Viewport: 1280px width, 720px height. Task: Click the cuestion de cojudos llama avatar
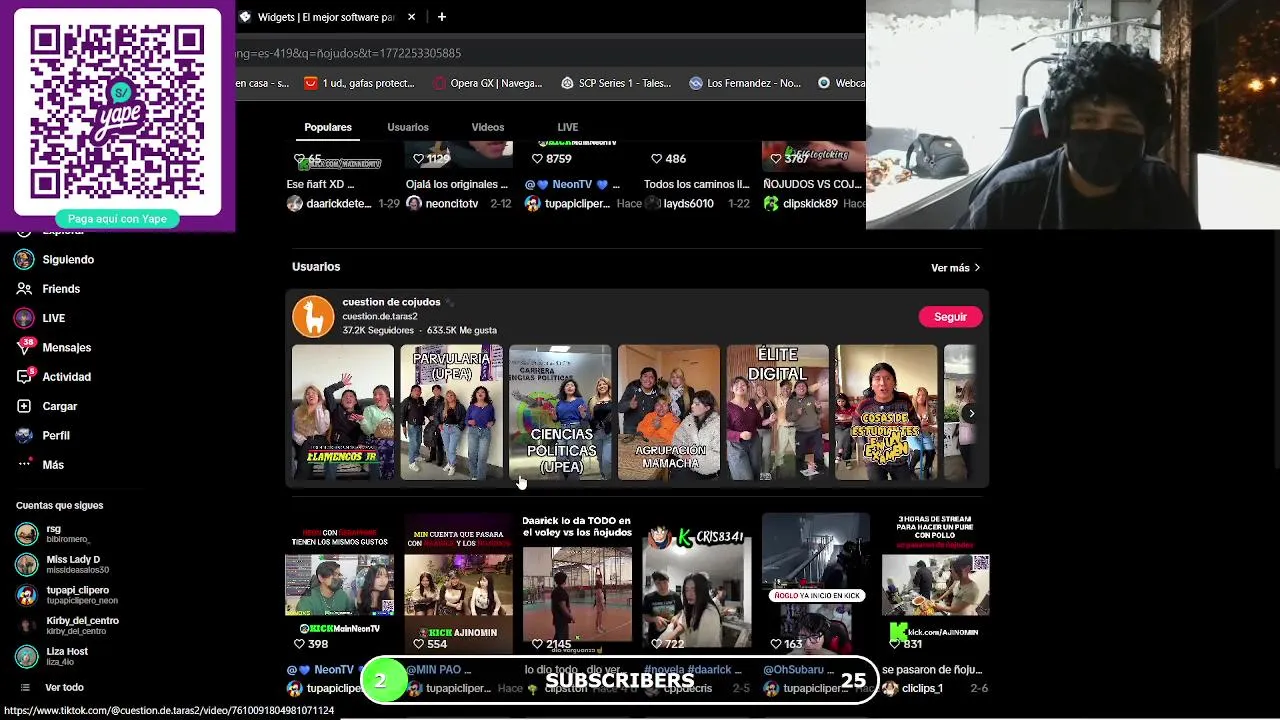click(313, 316)
